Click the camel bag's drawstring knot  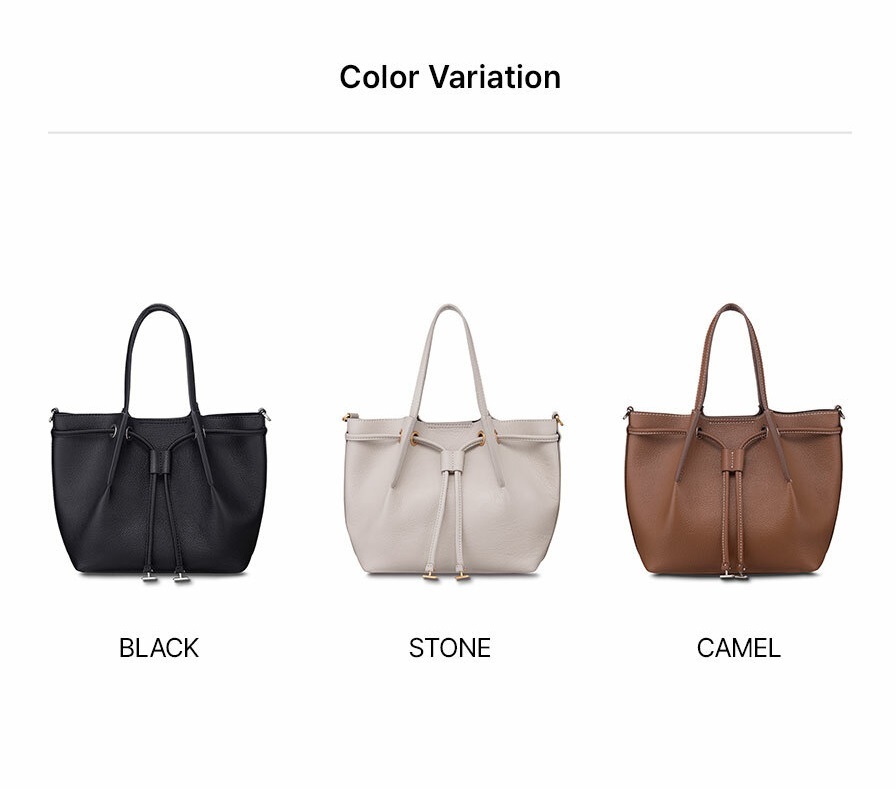[732, 460]
